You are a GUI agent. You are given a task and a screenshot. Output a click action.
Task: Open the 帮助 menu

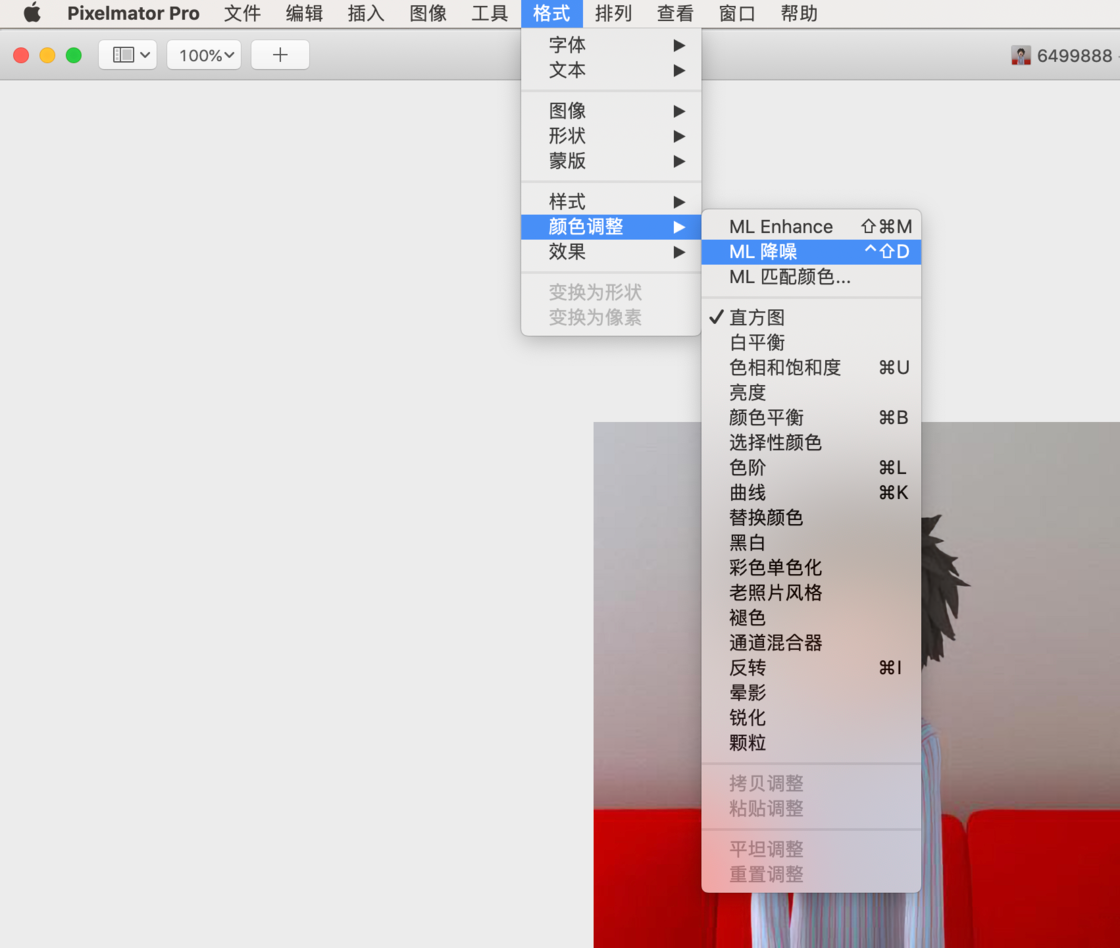[x=799, y=13]
